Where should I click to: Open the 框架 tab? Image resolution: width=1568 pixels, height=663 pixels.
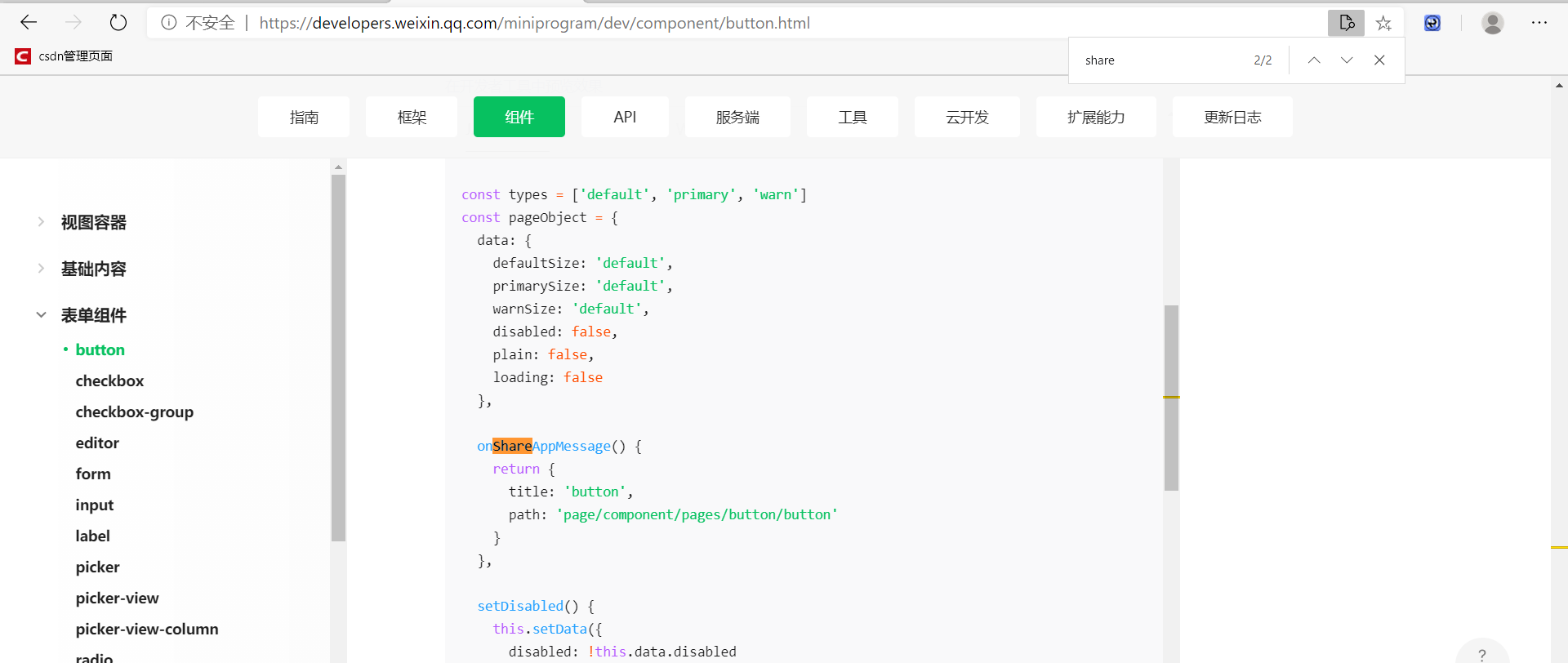[412, 117]
